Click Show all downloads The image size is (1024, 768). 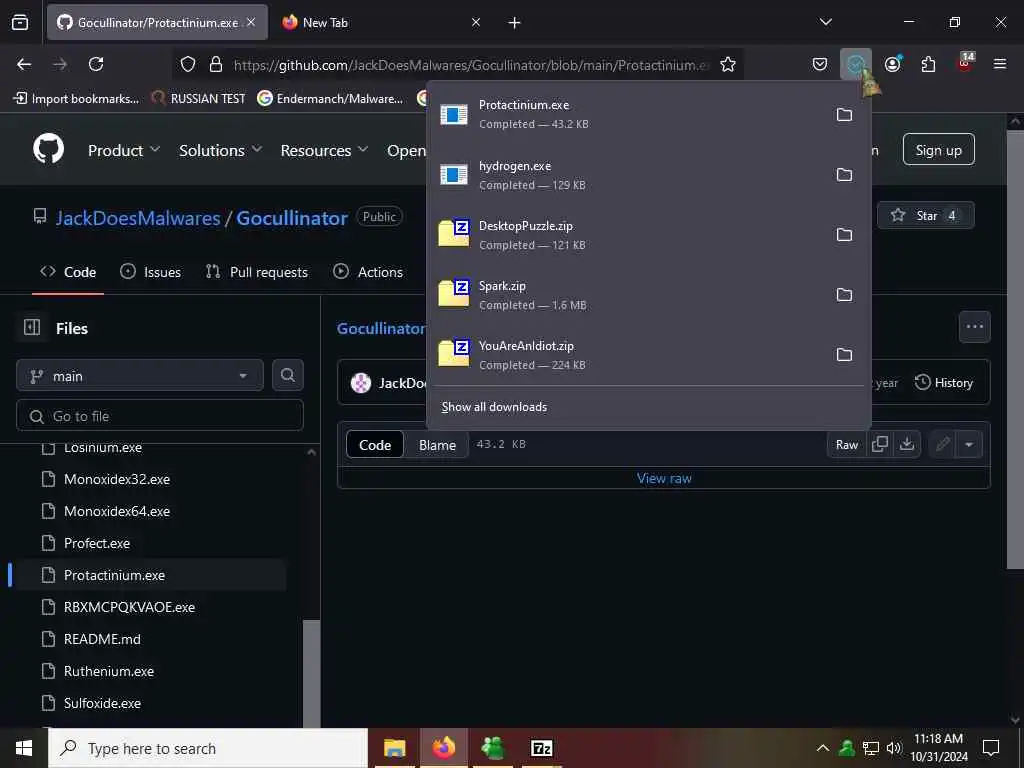[x=494, y=407]
